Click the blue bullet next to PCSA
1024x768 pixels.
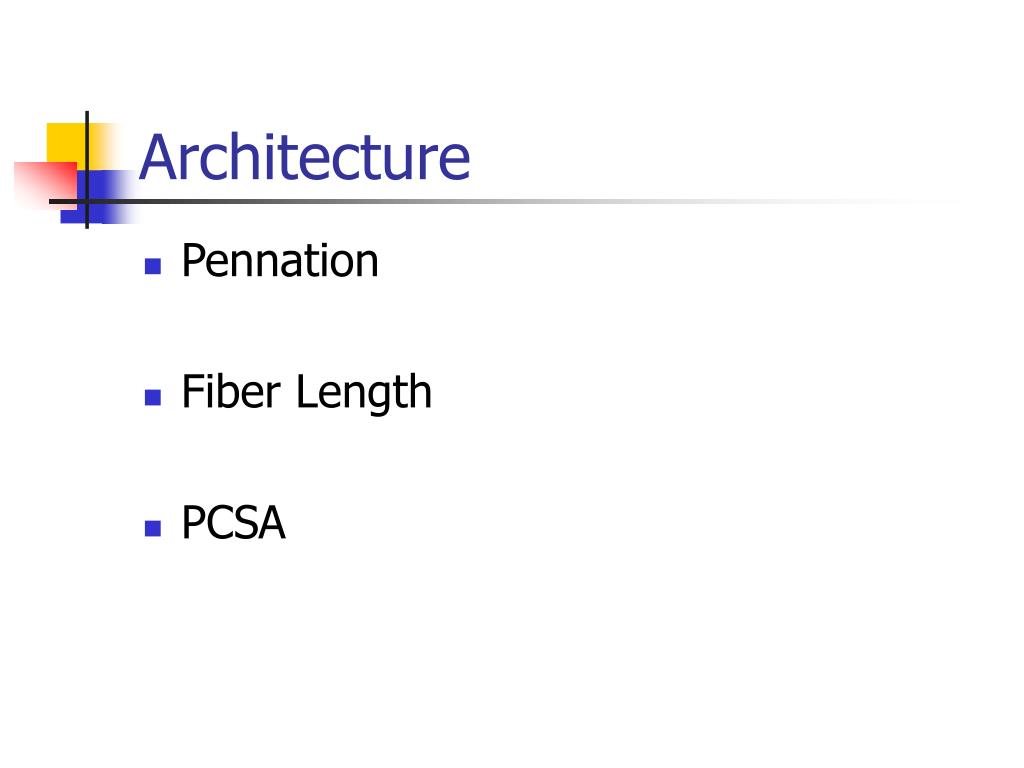(x=153, y=528)
